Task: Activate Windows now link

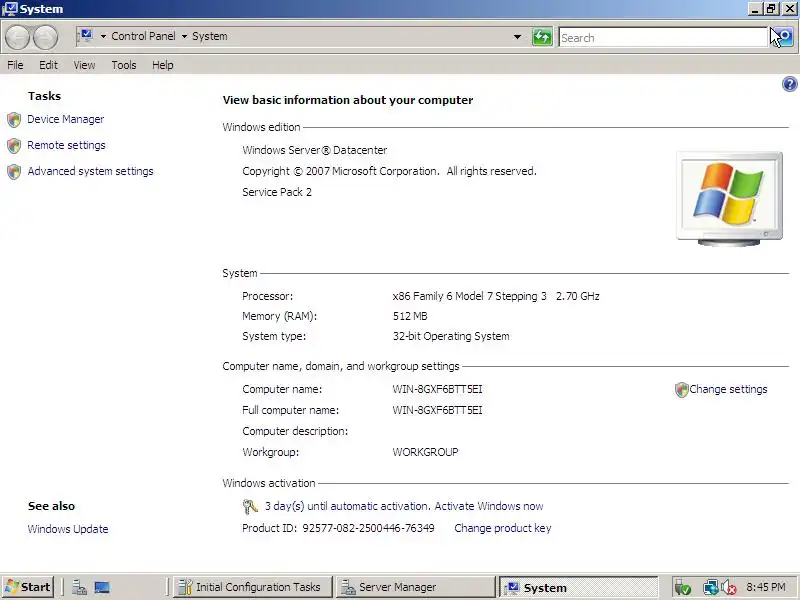Action: pyautogui.click(x=489, y=506)
